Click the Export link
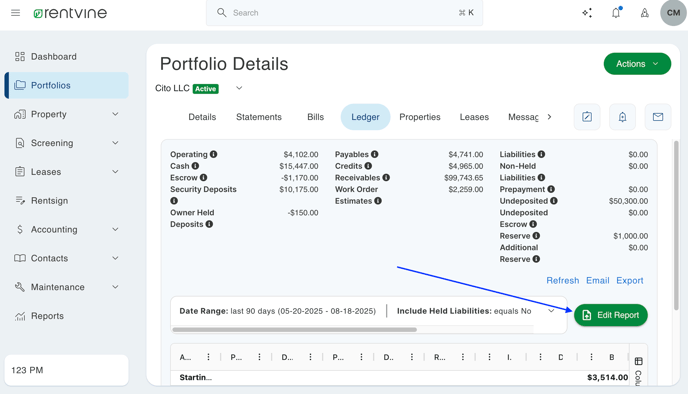 (630, 280)
